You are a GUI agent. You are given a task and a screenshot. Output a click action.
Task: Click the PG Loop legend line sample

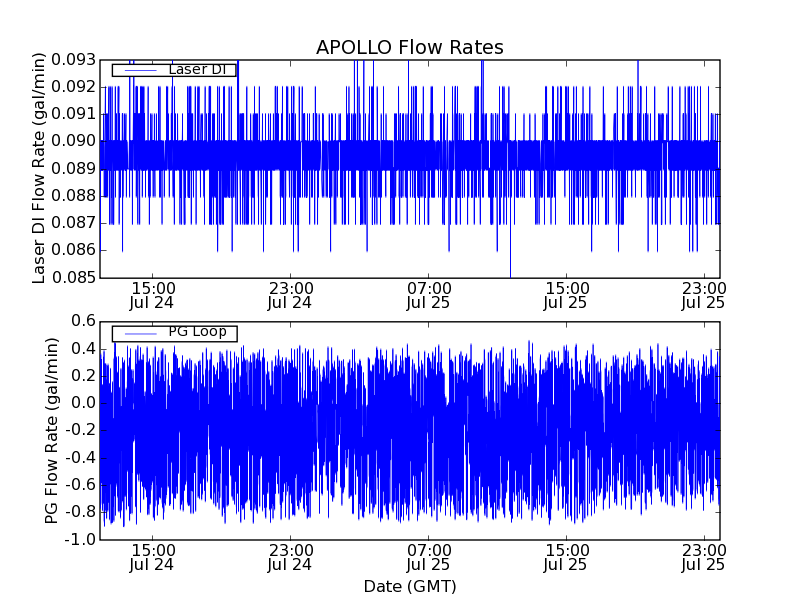[x=140, y=334]
